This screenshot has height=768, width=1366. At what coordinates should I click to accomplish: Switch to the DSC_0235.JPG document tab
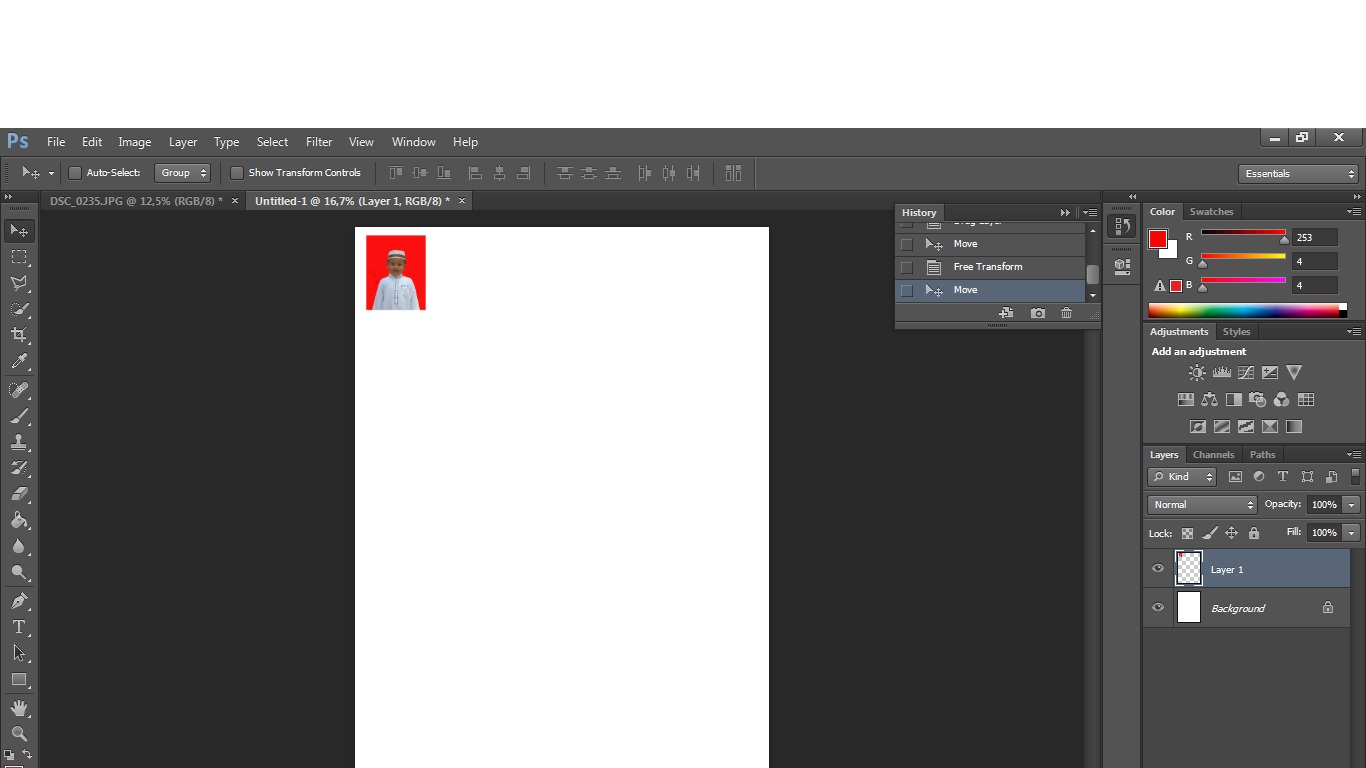pos(136,201)
